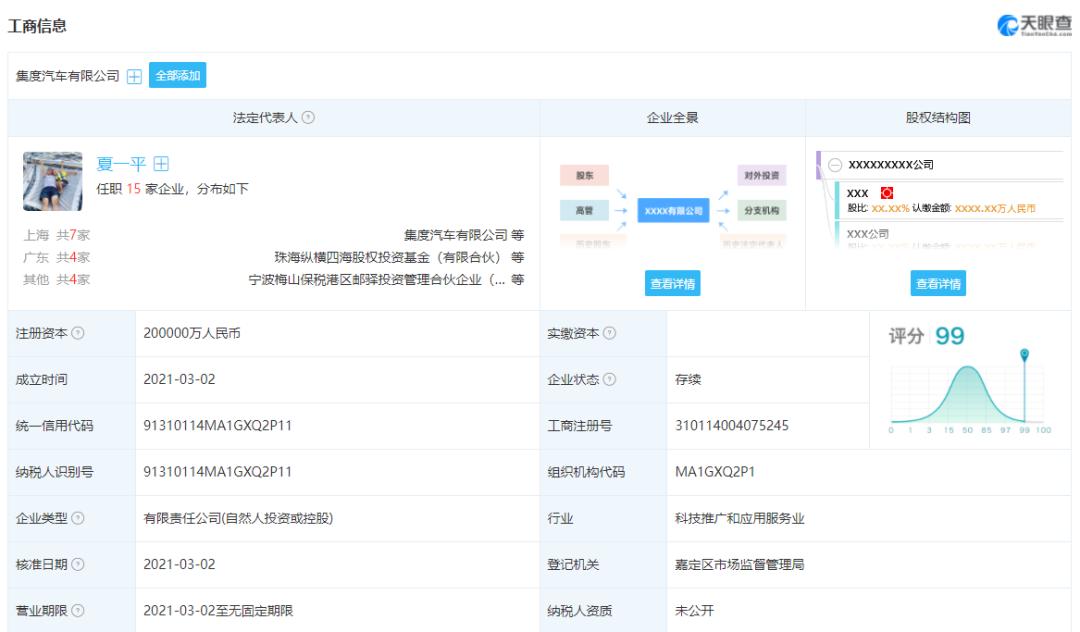Screen dimensions: 1080x632
Task: Click the help icon beside 企业类型
Action: tap(78, 519)
